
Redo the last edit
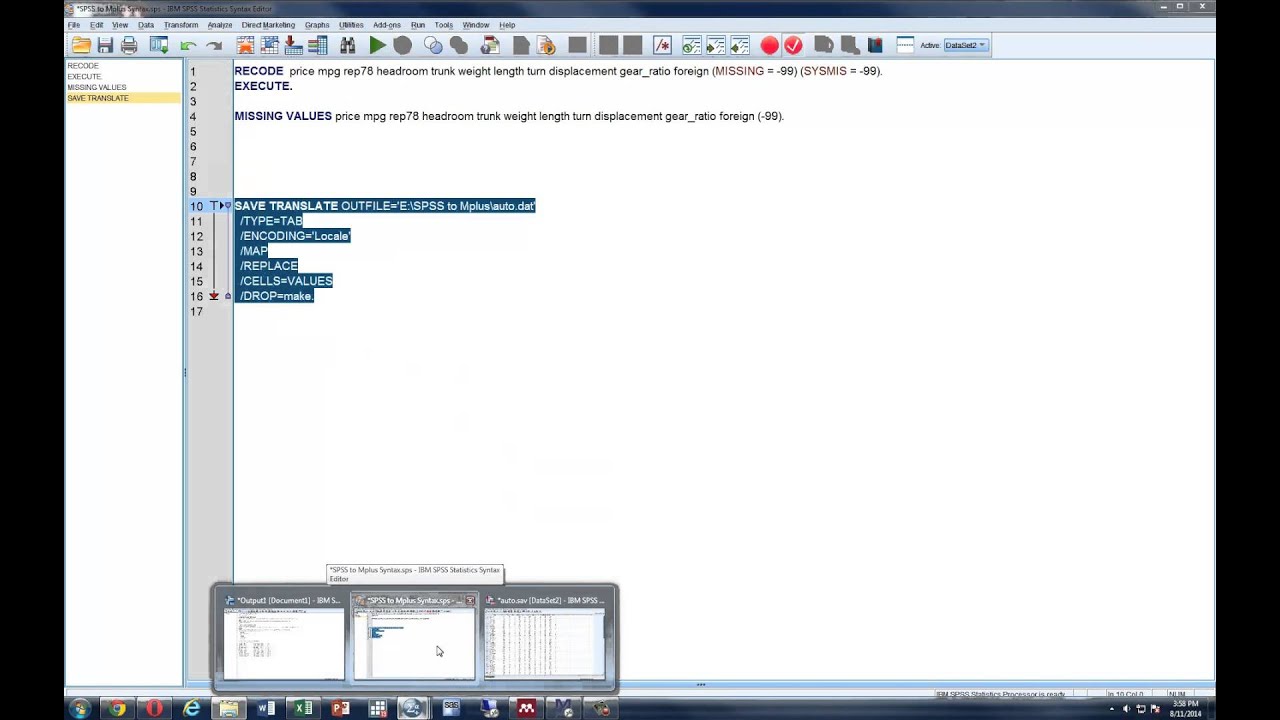pos(213,45)
